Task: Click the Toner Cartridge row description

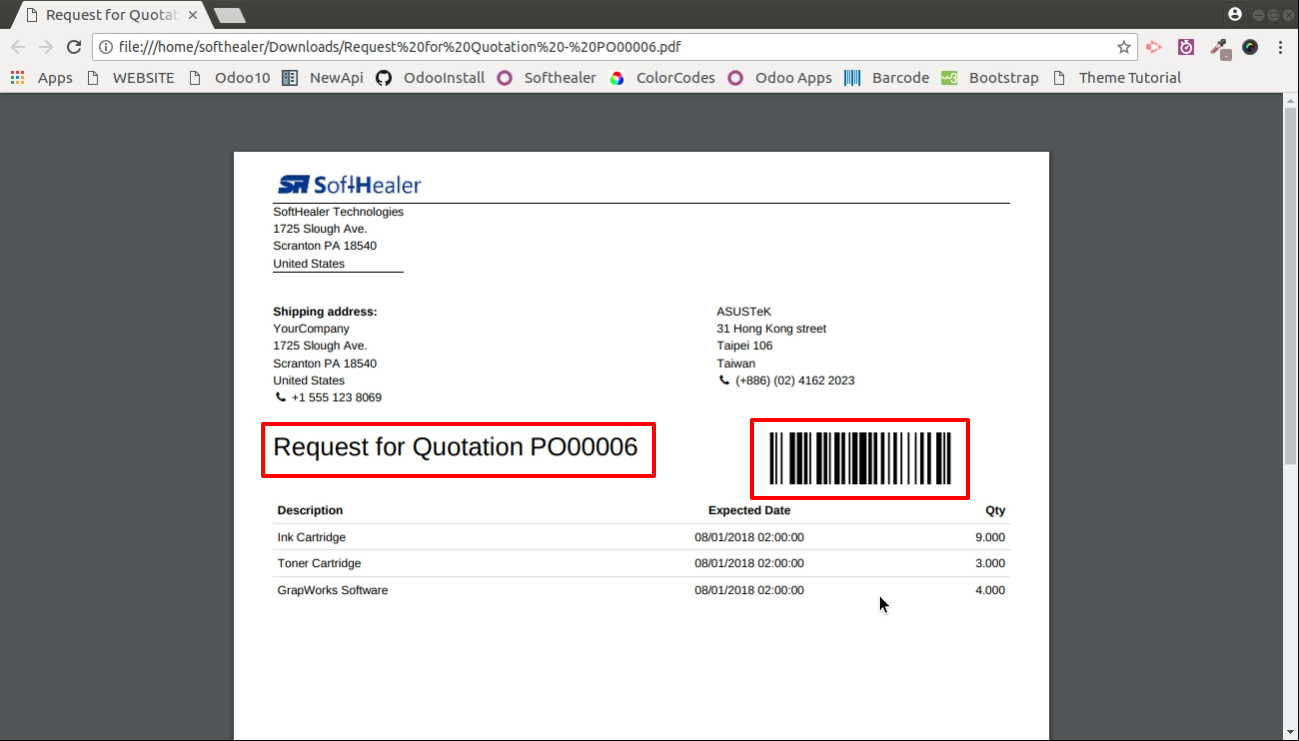Action: pyautogui.click(x=319, y=563)
